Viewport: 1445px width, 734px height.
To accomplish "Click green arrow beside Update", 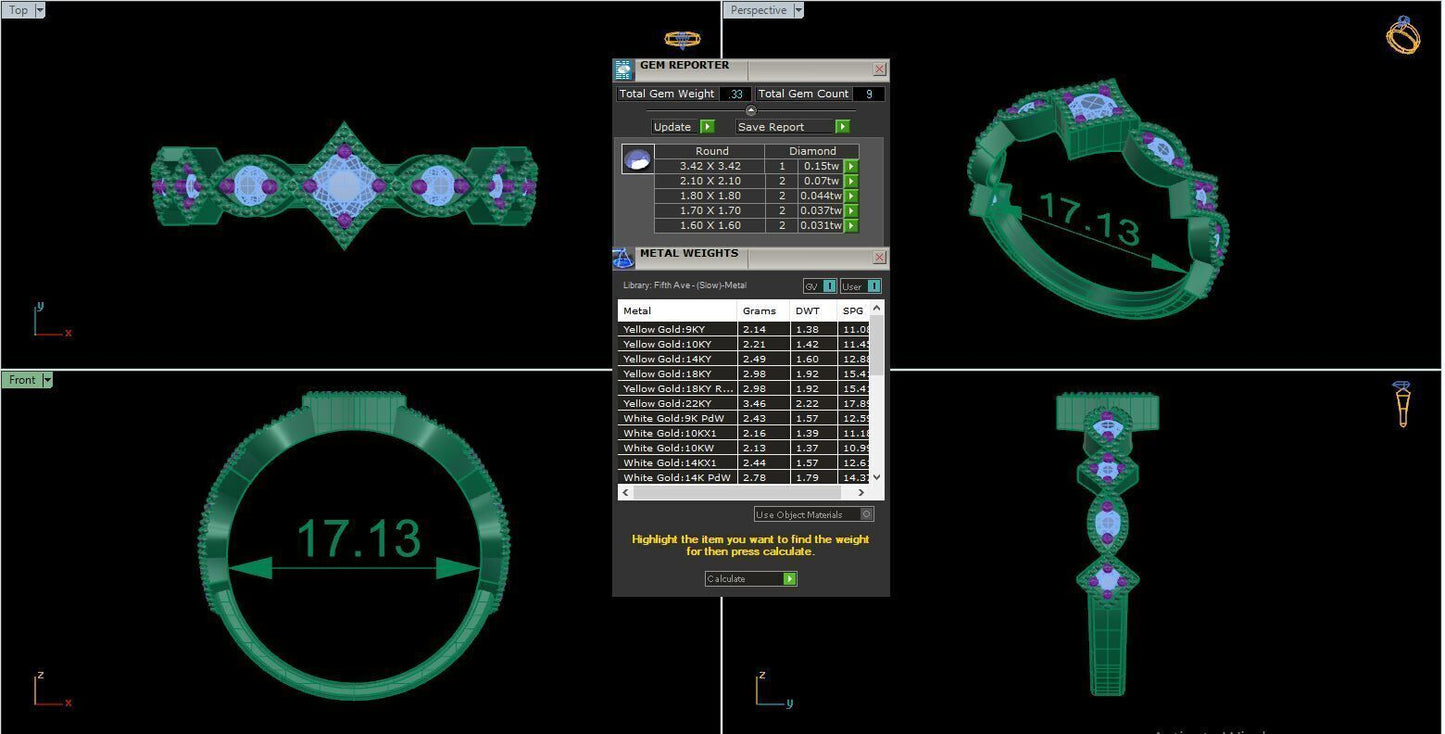I will point(707,127).
